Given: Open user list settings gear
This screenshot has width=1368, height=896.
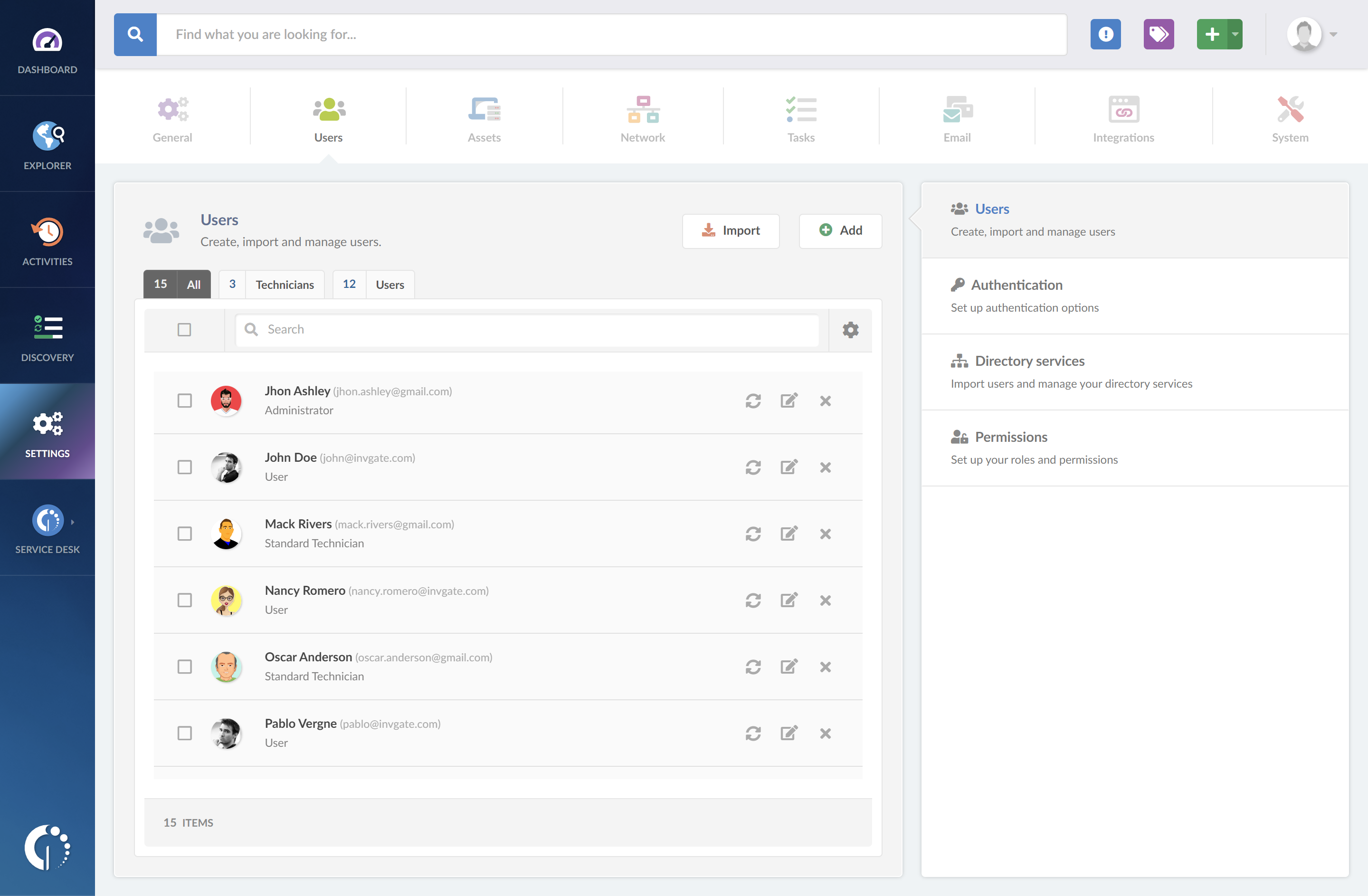Looking at the screenshot, I should coord(850,330).
